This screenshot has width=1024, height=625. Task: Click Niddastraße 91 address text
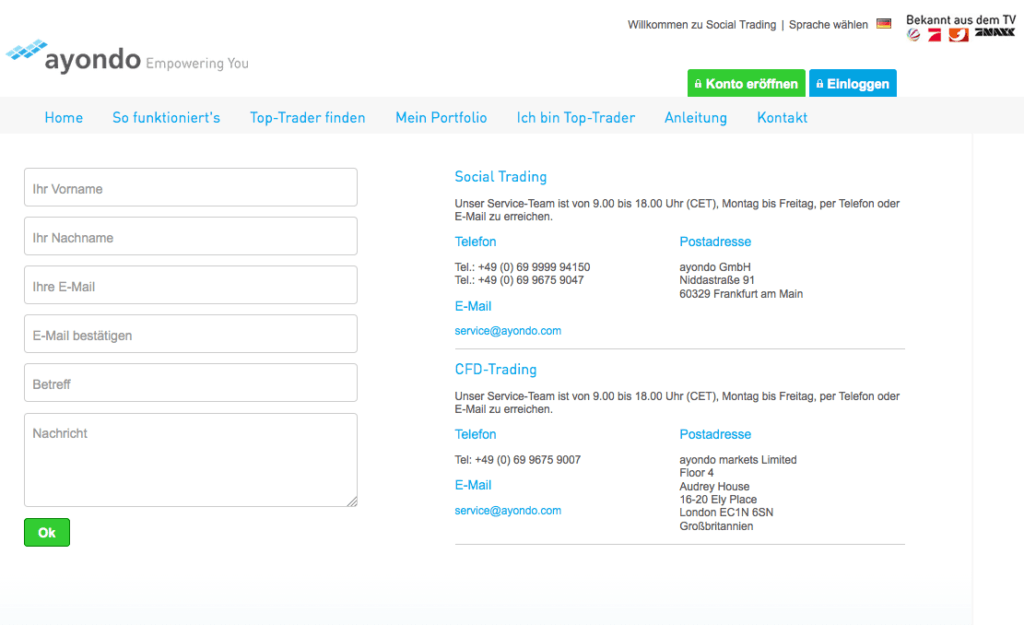[x=716, y=280]
